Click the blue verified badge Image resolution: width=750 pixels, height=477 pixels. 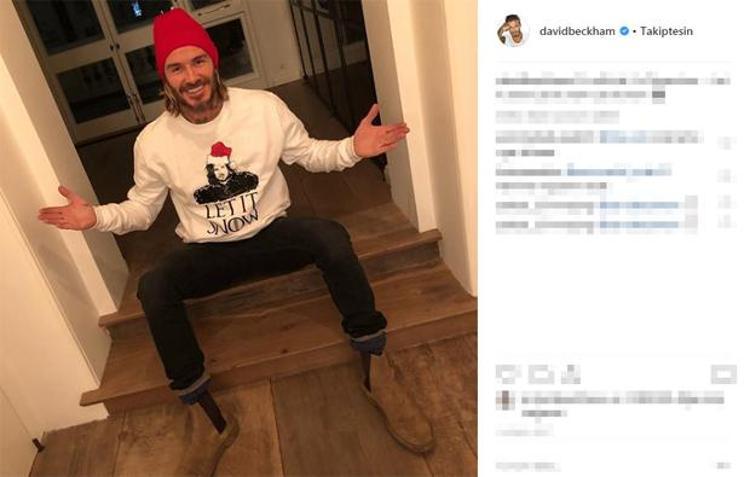624,31
